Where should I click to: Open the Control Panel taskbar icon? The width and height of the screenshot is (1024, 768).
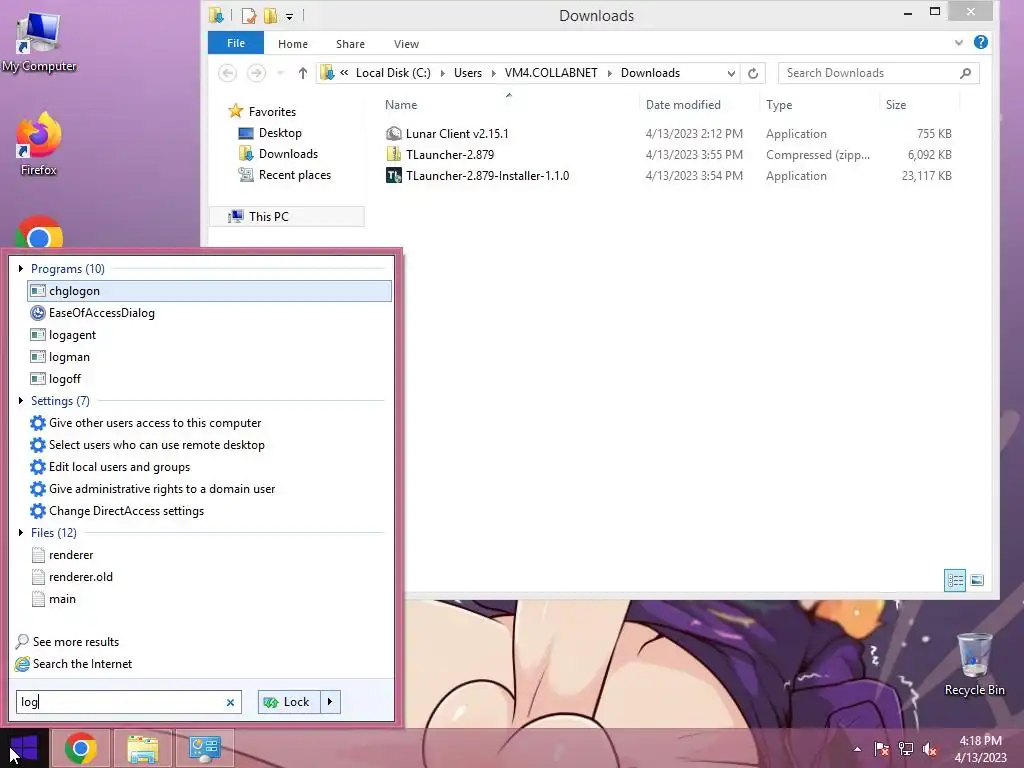(x=204, y=748)
